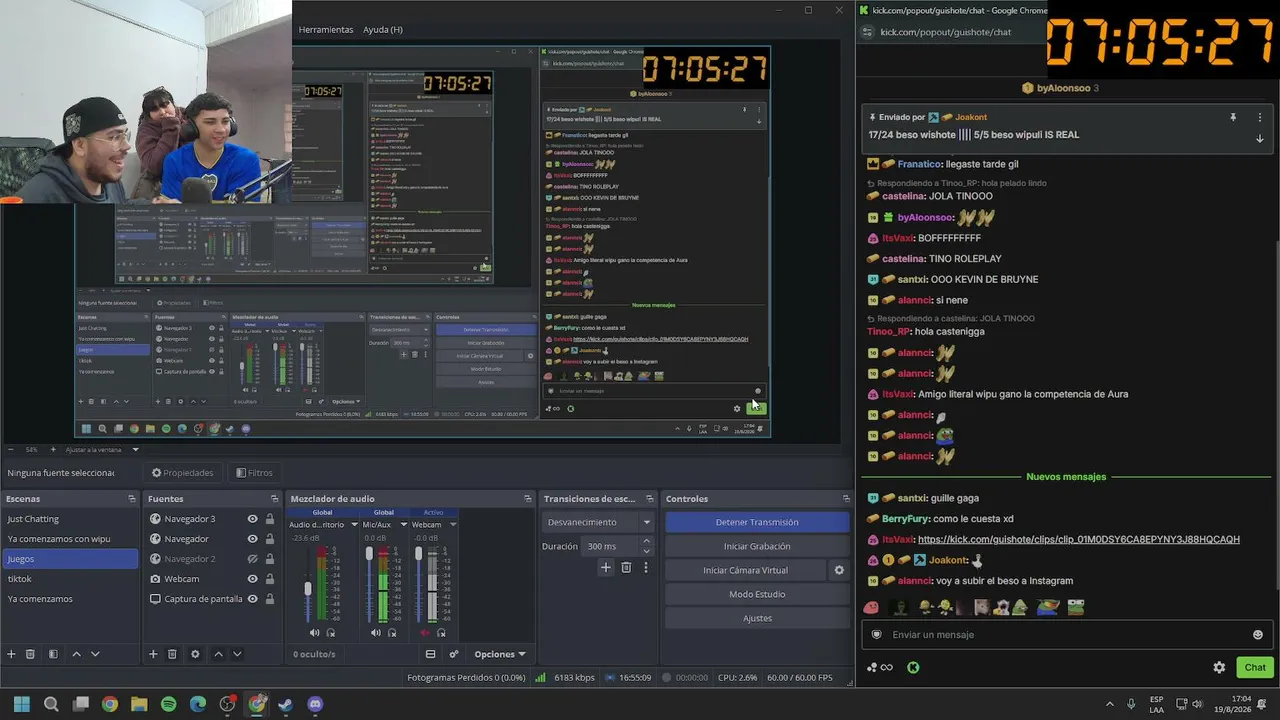The width and height of the screenshot is (1280, 720).
Task: Adjust the Webcam volume fader
Action: [x=418, y=555]
